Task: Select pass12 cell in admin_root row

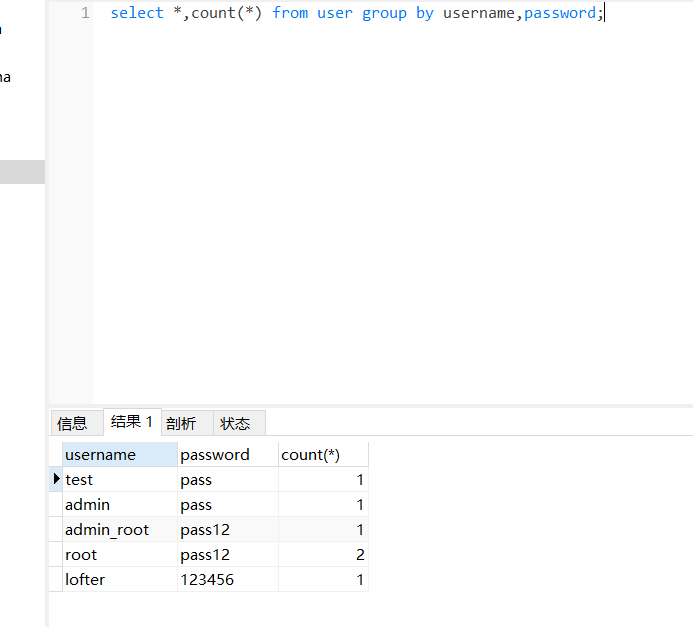Action: pos(228,529)
